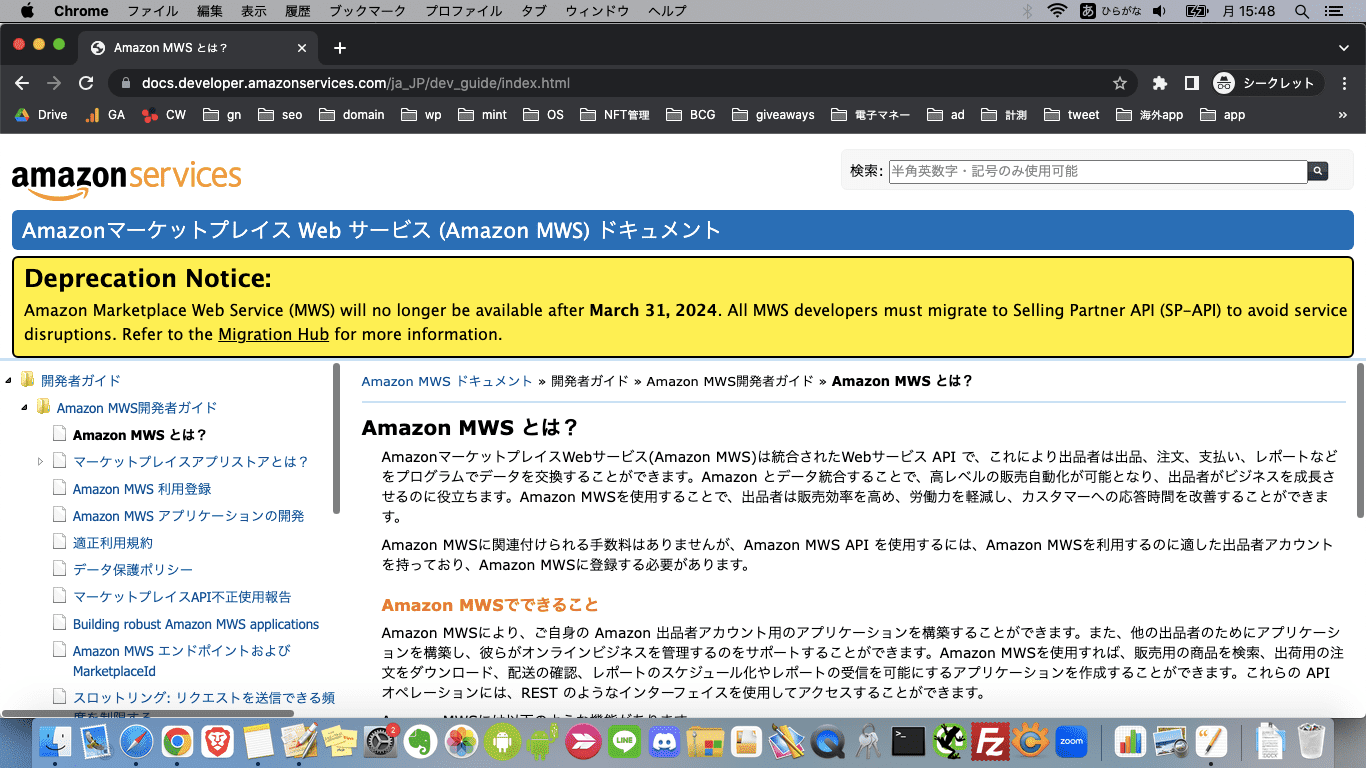Collapse the Amazon MWS開発者ガイド tree node
The height and width of the screenshot is (768, 1366).
pos(24,407)
